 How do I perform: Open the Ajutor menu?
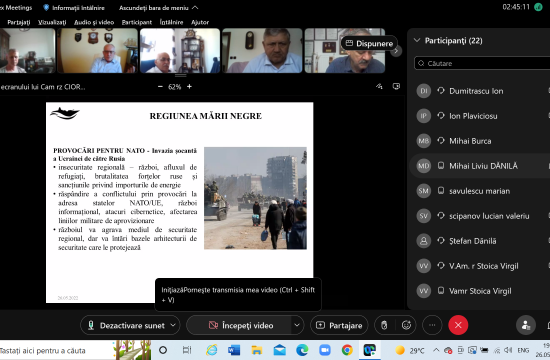click(200, 22)
